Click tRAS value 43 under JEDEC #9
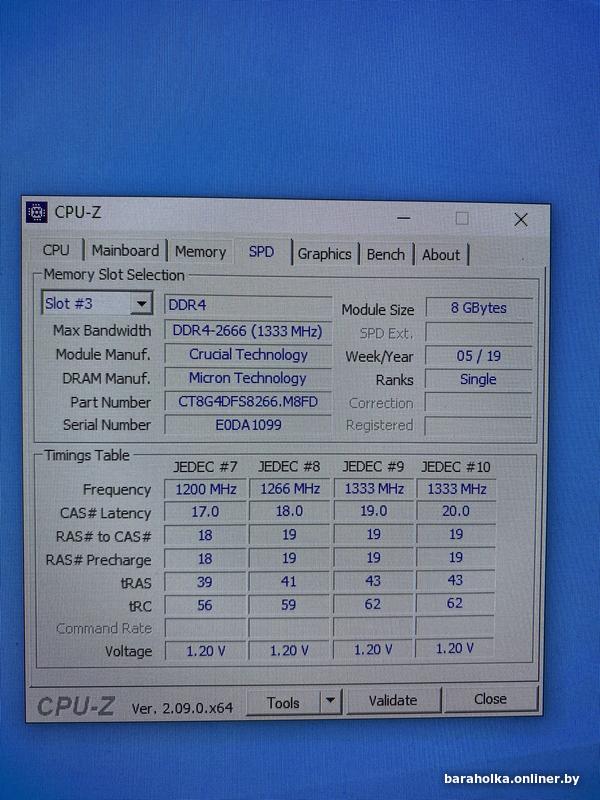This screenshot has height=800, width=600. point(373,581)
